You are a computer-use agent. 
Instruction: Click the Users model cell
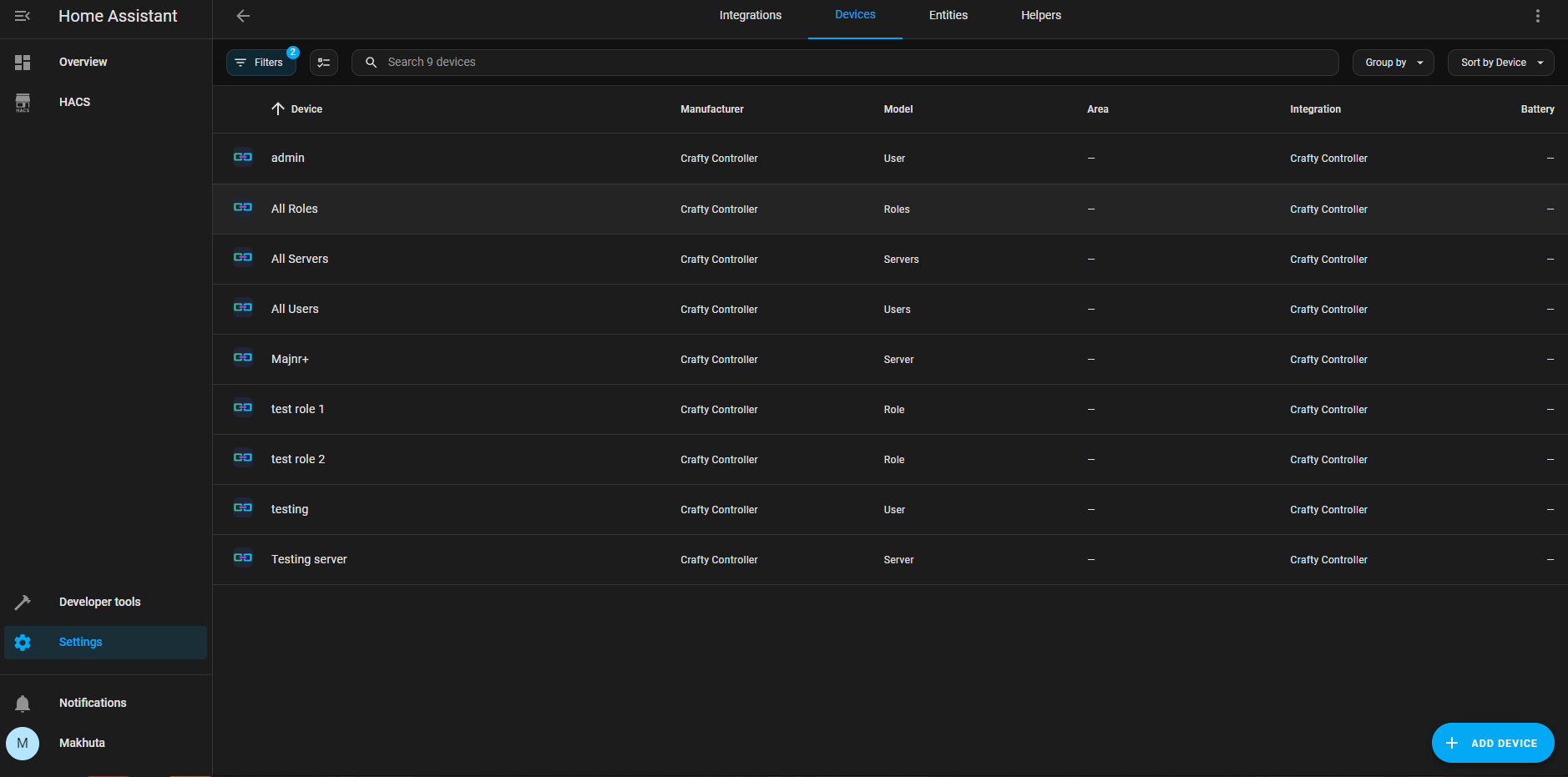tap(897, 310)
